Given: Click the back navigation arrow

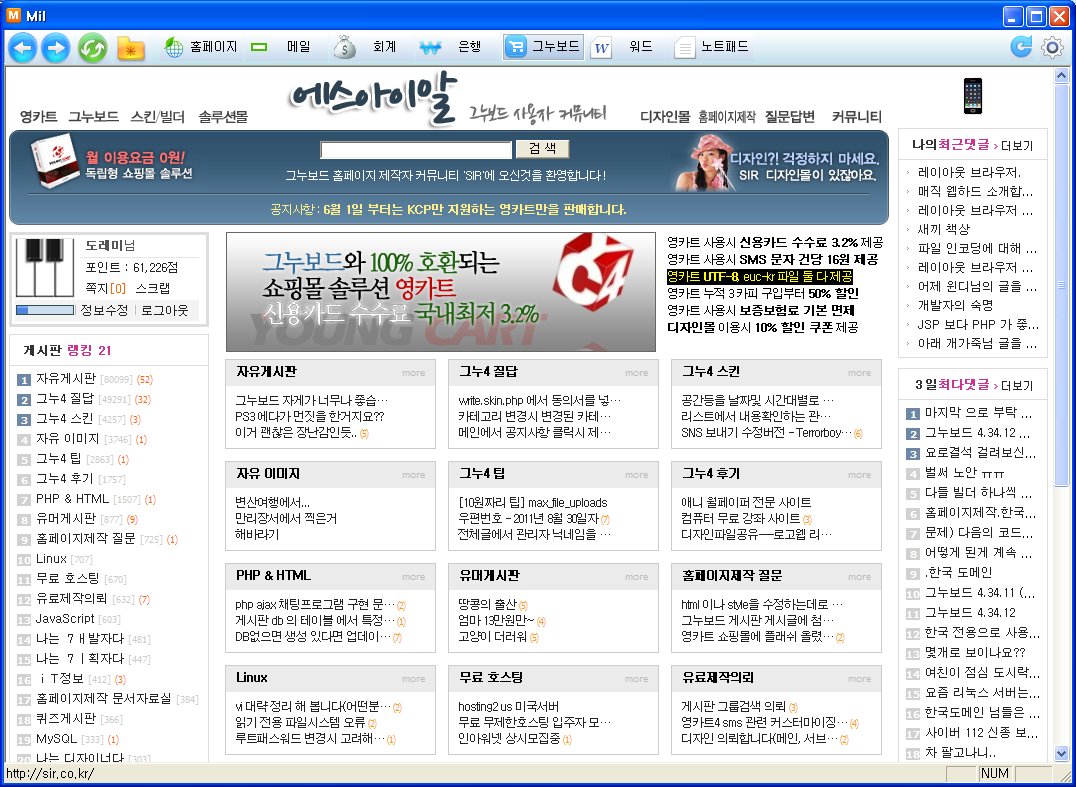Looking at the screenshot, I should click(x=23, y=47).
